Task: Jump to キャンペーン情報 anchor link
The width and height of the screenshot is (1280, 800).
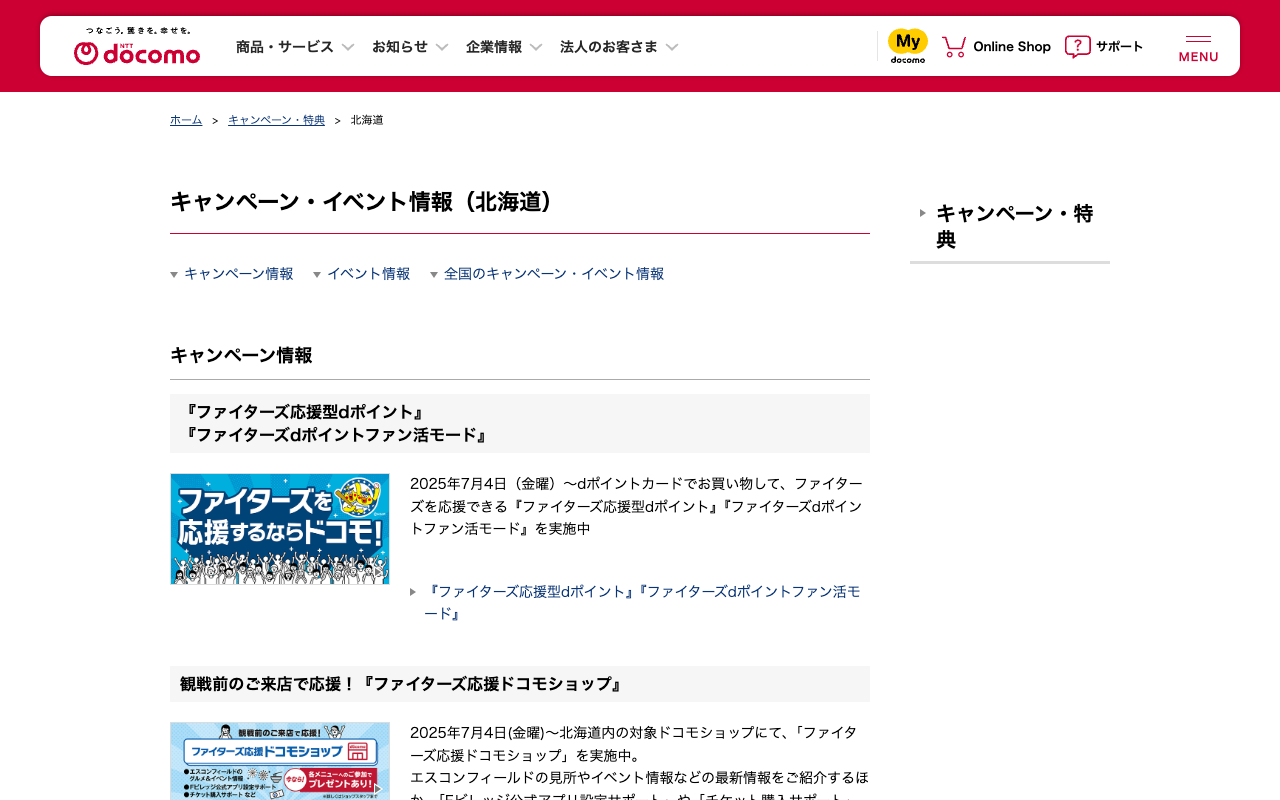Action: coord(239,274)
